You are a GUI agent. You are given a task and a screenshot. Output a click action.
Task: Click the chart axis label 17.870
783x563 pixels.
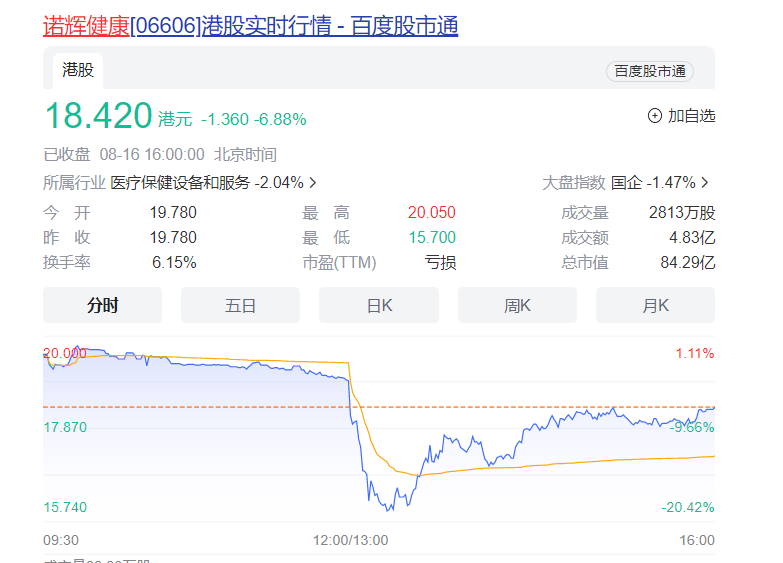[x=65, y=428]
